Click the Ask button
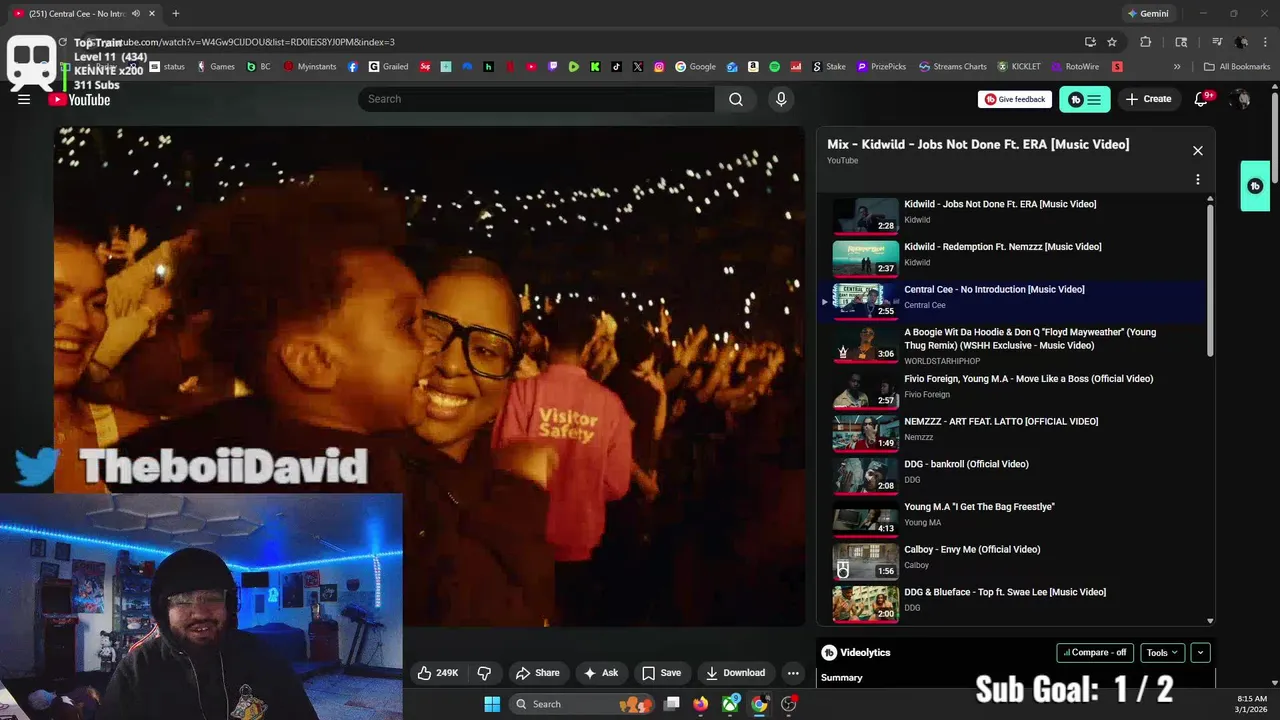 [x=601, y=673]
